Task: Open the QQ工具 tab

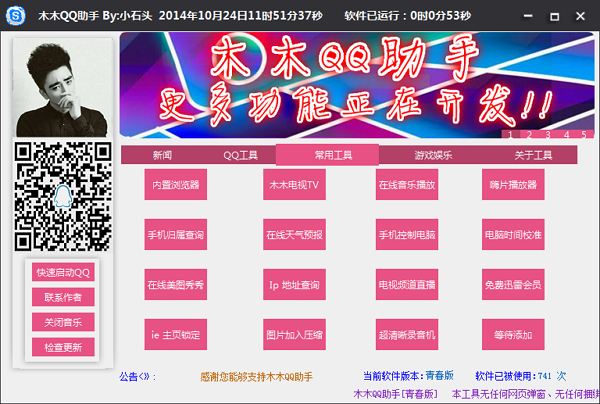Action: 240,155
